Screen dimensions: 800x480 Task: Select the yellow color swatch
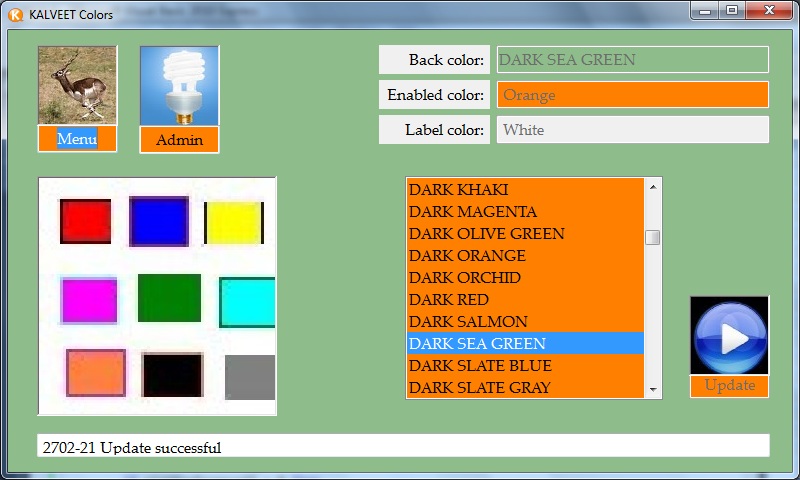pos(233,222)
